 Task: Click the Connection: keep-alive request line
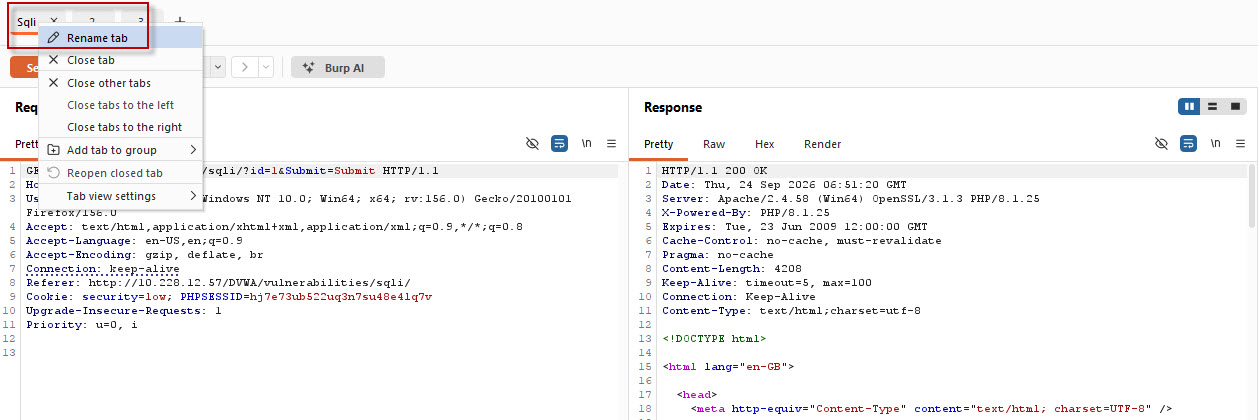pos(103,269)
